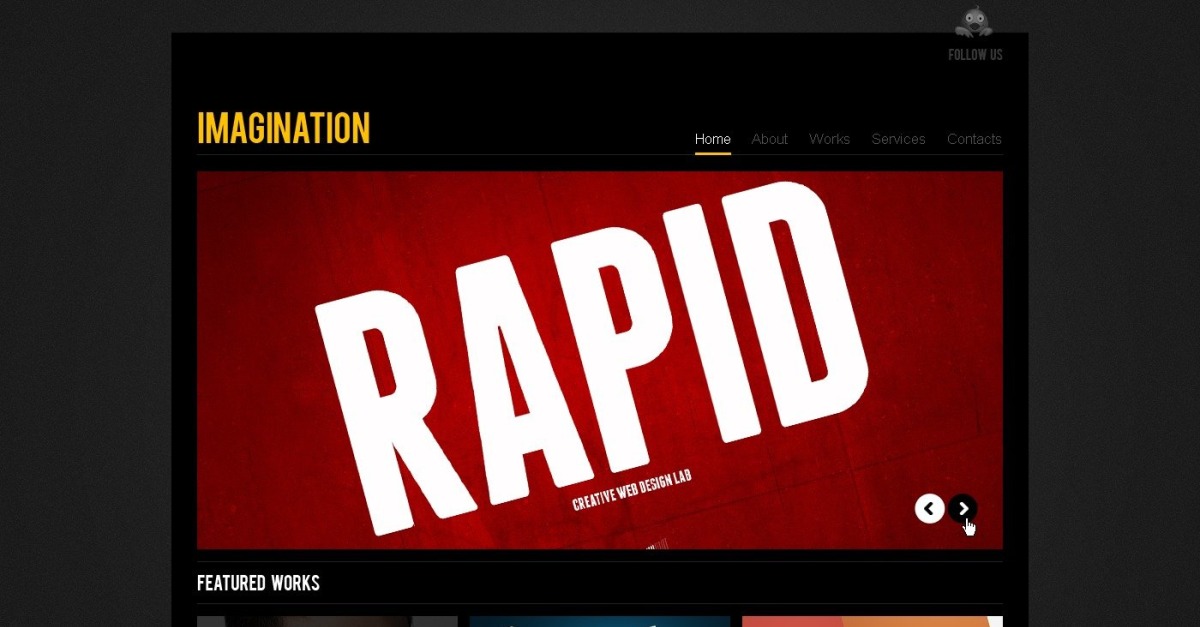Open the About page
The image size is (1200, 627).
coord(770,139)
